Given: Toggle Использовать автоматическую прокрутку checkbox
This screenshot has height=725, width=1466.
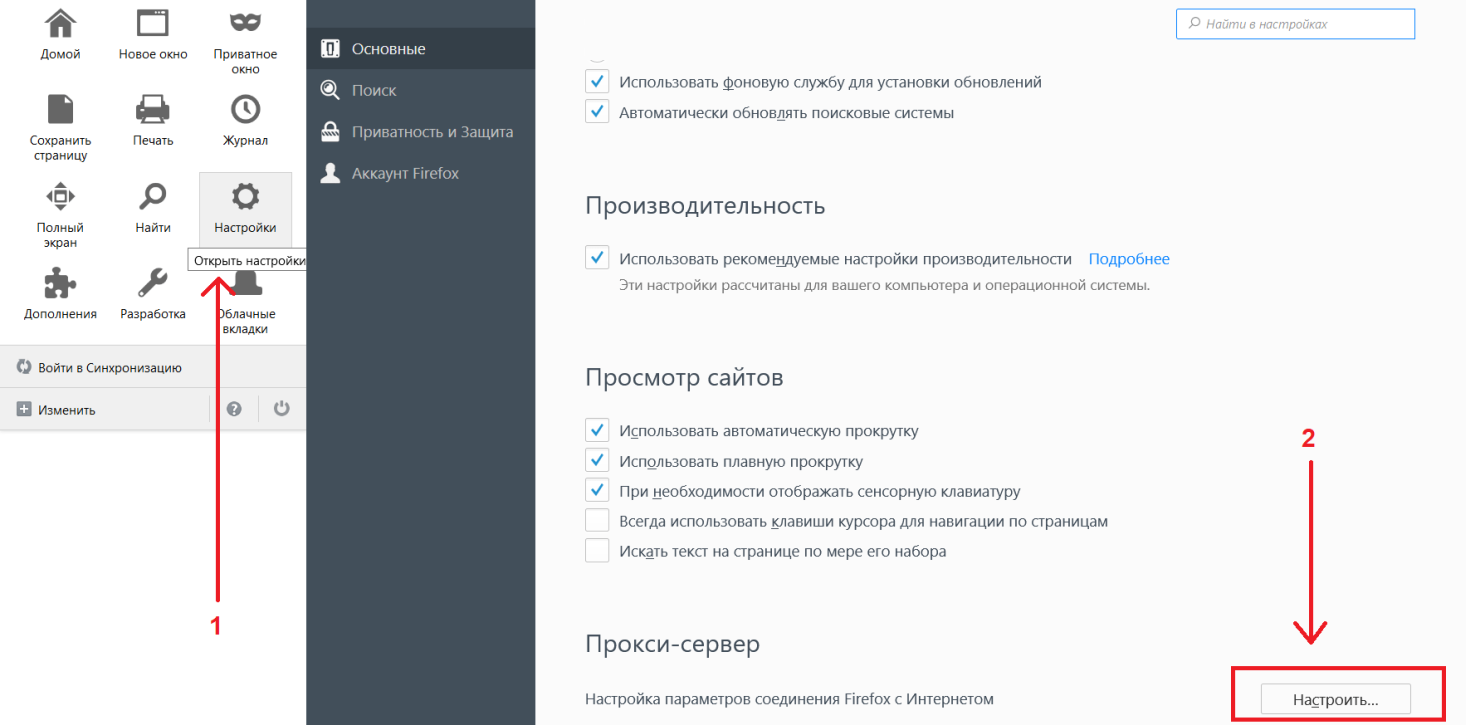Looking at the screenshot, I should point(597,431).
